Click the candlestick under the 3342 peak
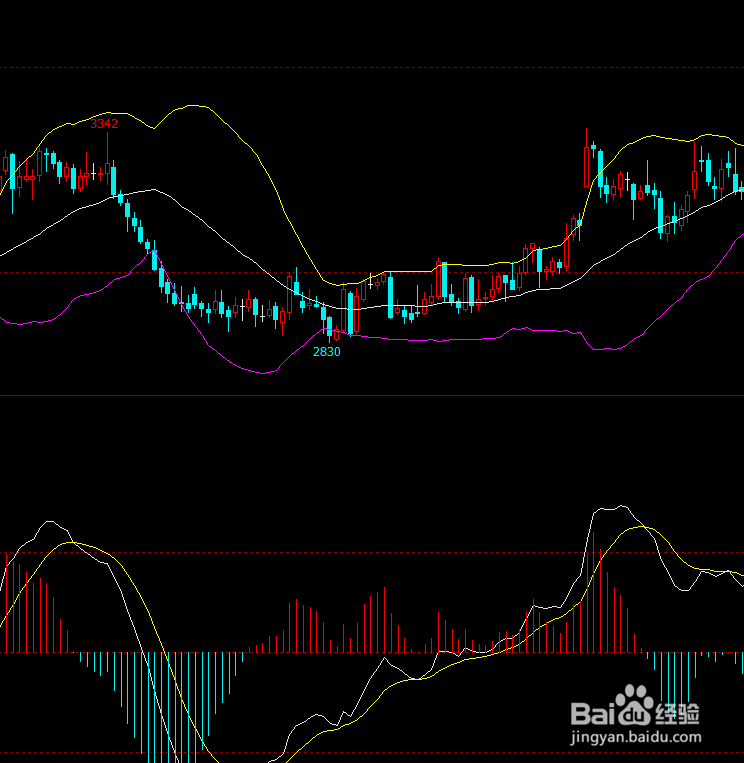This screenshot has width=744, height=763. tap(108, 158)
